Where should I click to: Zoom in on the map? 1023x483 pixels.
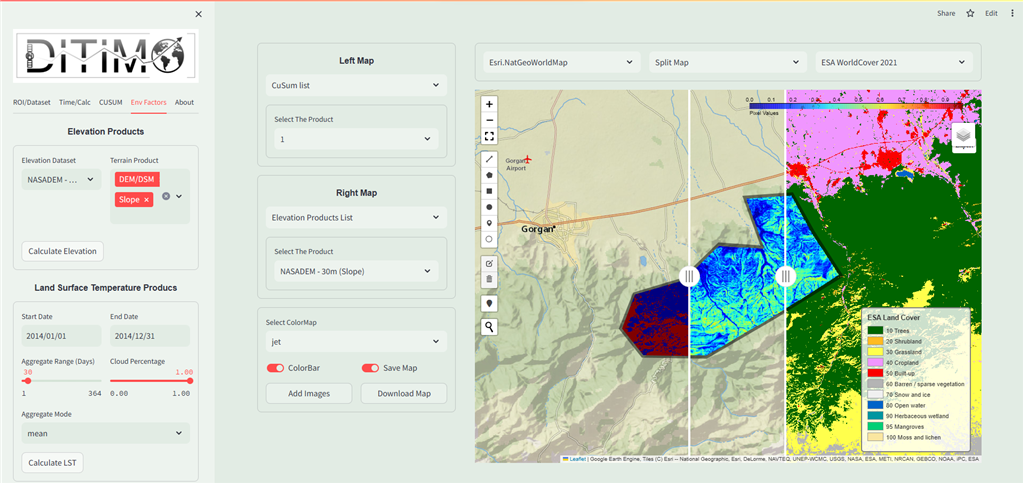click(x=489, y=104)
